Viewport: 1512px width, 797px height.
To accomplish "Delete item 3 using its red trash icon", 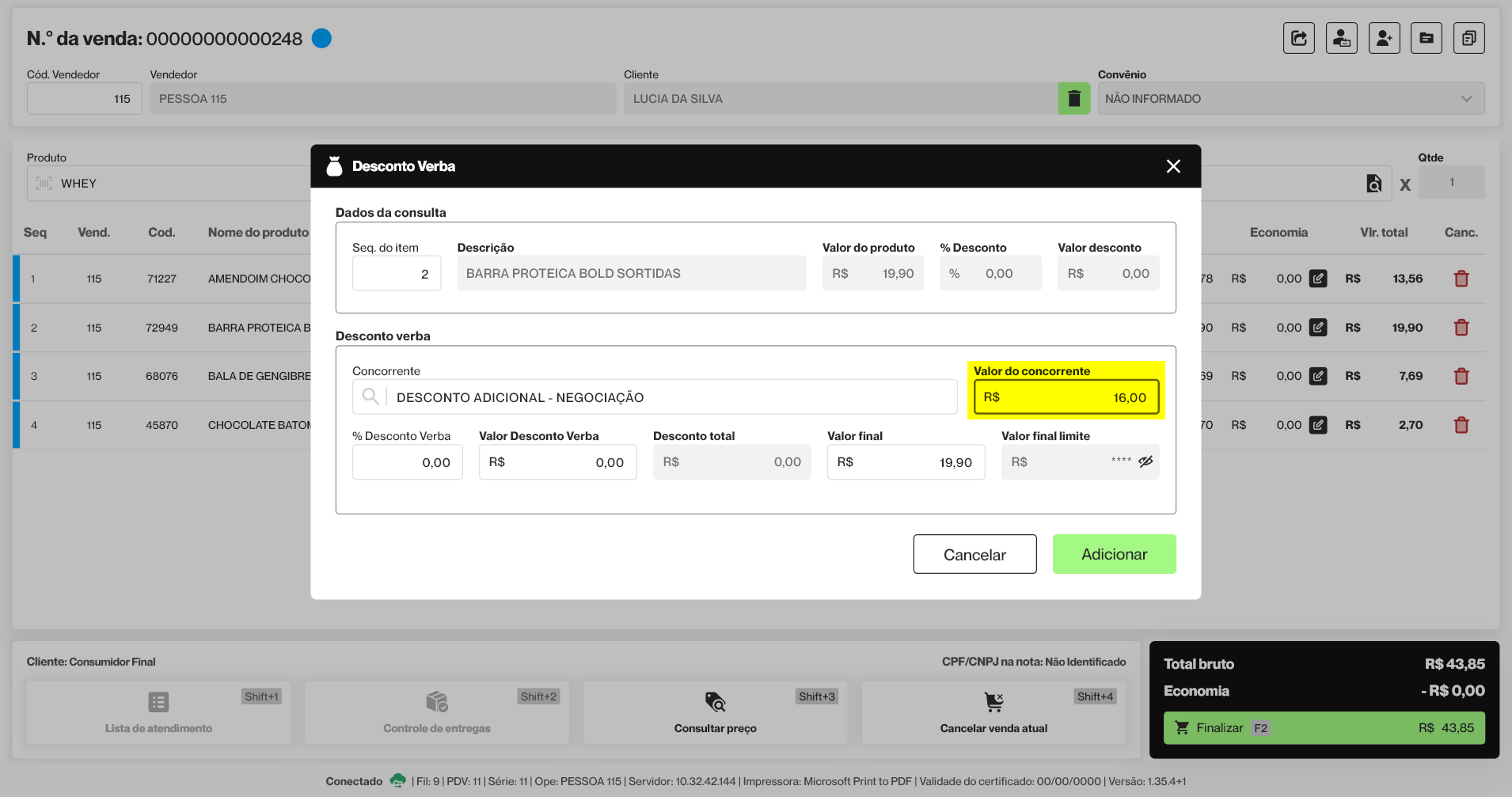I will tap(1461, 377).
